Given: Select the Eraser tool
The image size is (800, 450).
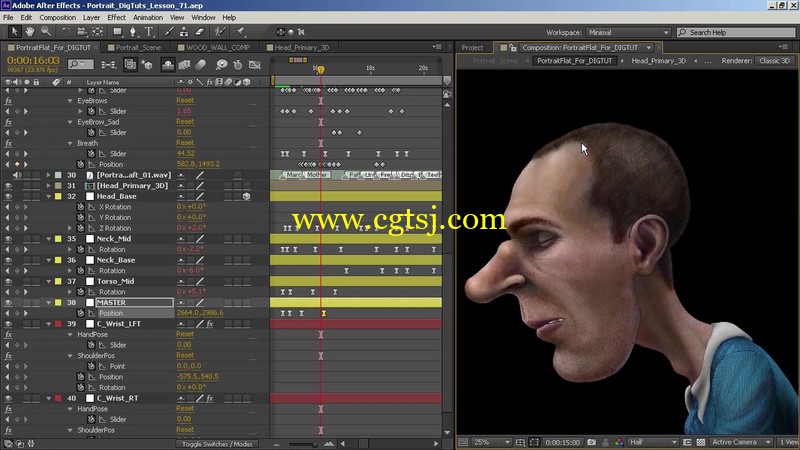Looking at the screenshot, I should click(199, 32).
